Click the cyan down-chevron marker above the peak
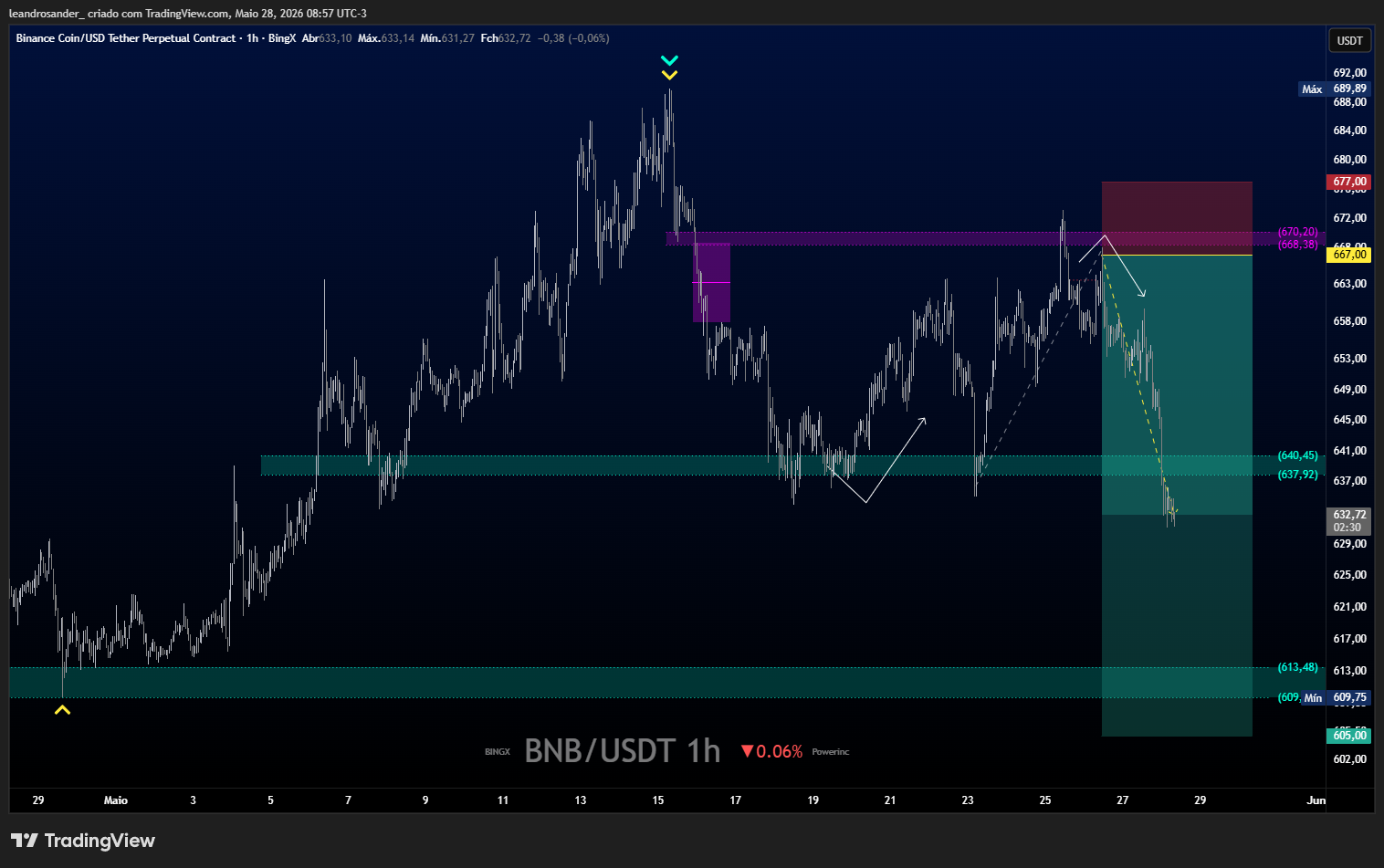 coord(669,61)
